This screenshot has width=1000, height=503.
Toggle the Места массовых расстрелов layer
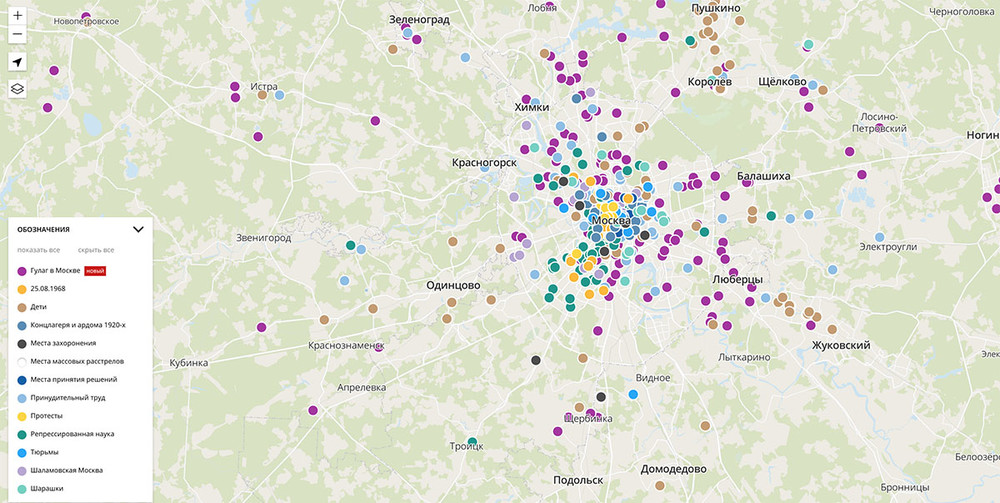coord(71,361)
